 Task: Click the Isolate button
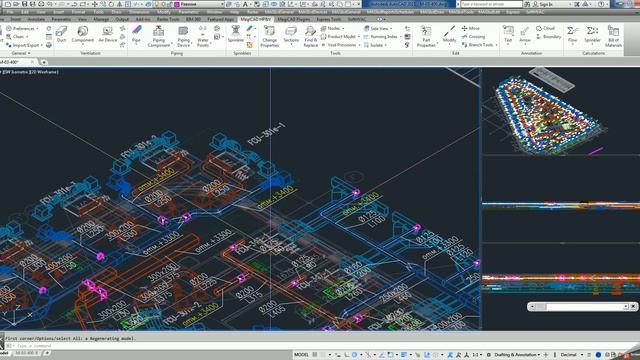[375, 45]
